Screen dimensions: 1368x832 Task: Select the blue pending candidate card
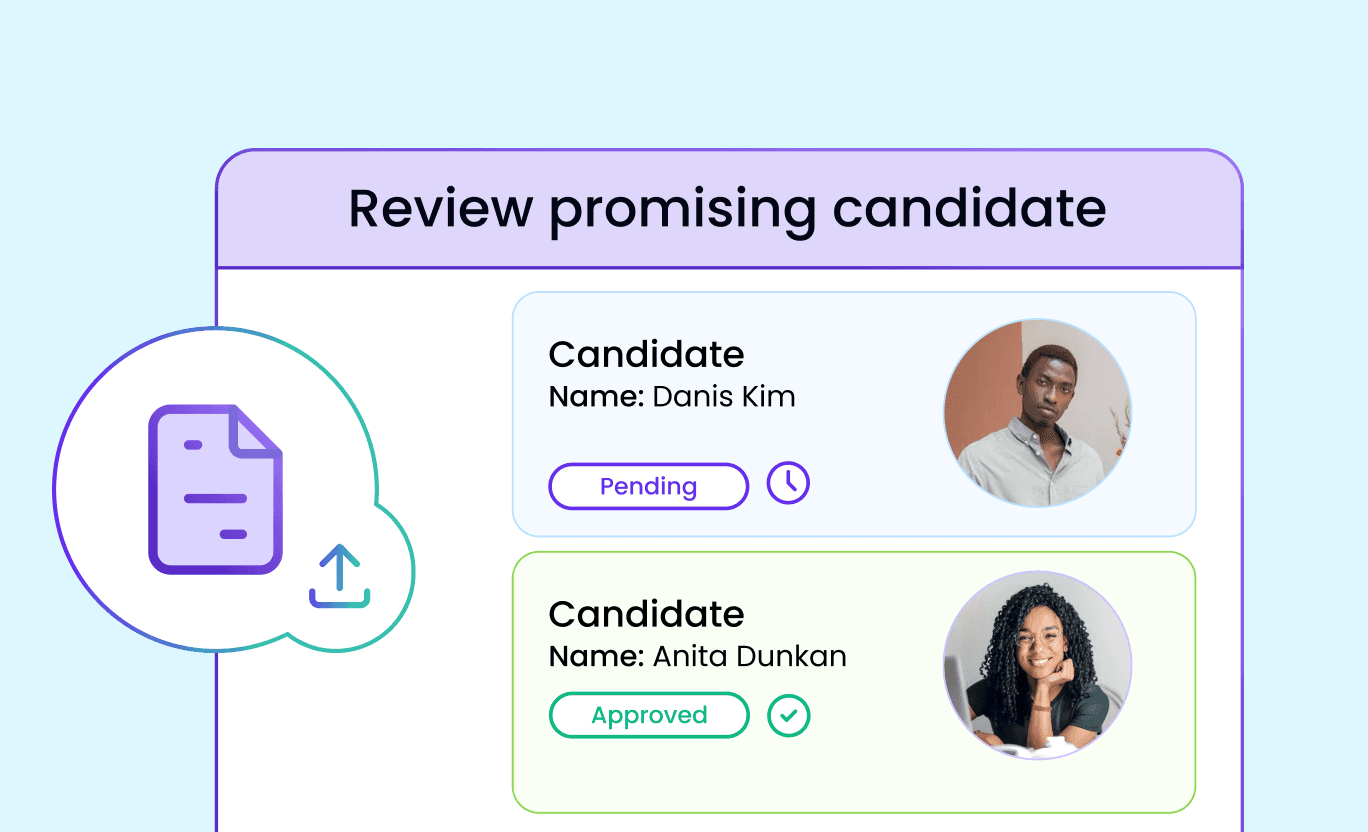(854, 414)
